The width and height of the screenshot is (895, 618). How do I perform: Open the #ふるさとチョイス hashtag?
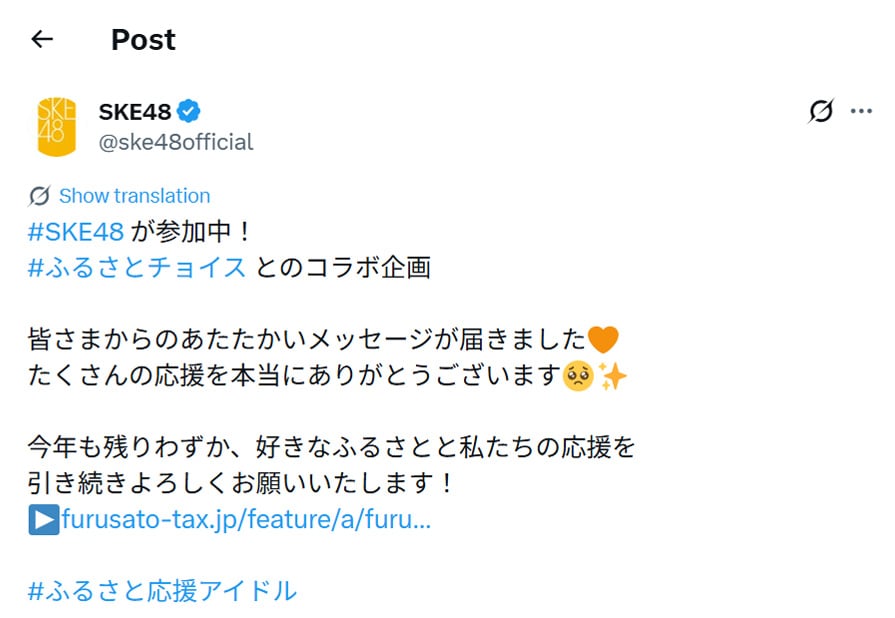click(137, 268)
